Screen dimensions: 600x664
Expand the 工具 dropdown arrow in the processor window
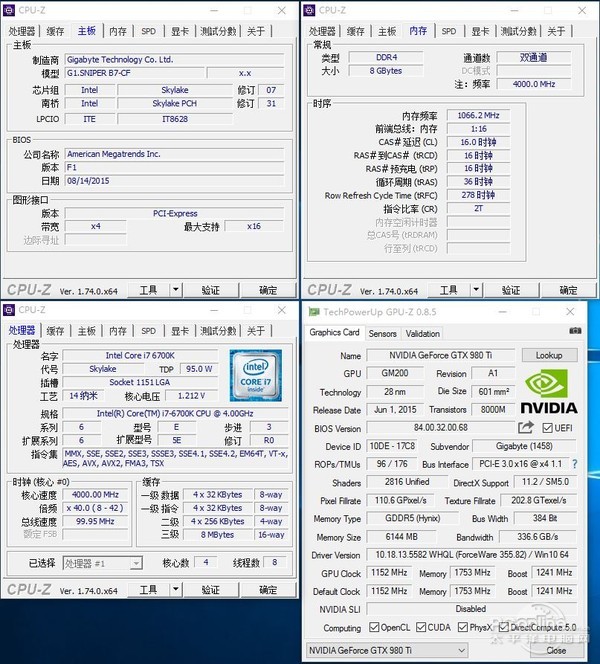(176, 589)
